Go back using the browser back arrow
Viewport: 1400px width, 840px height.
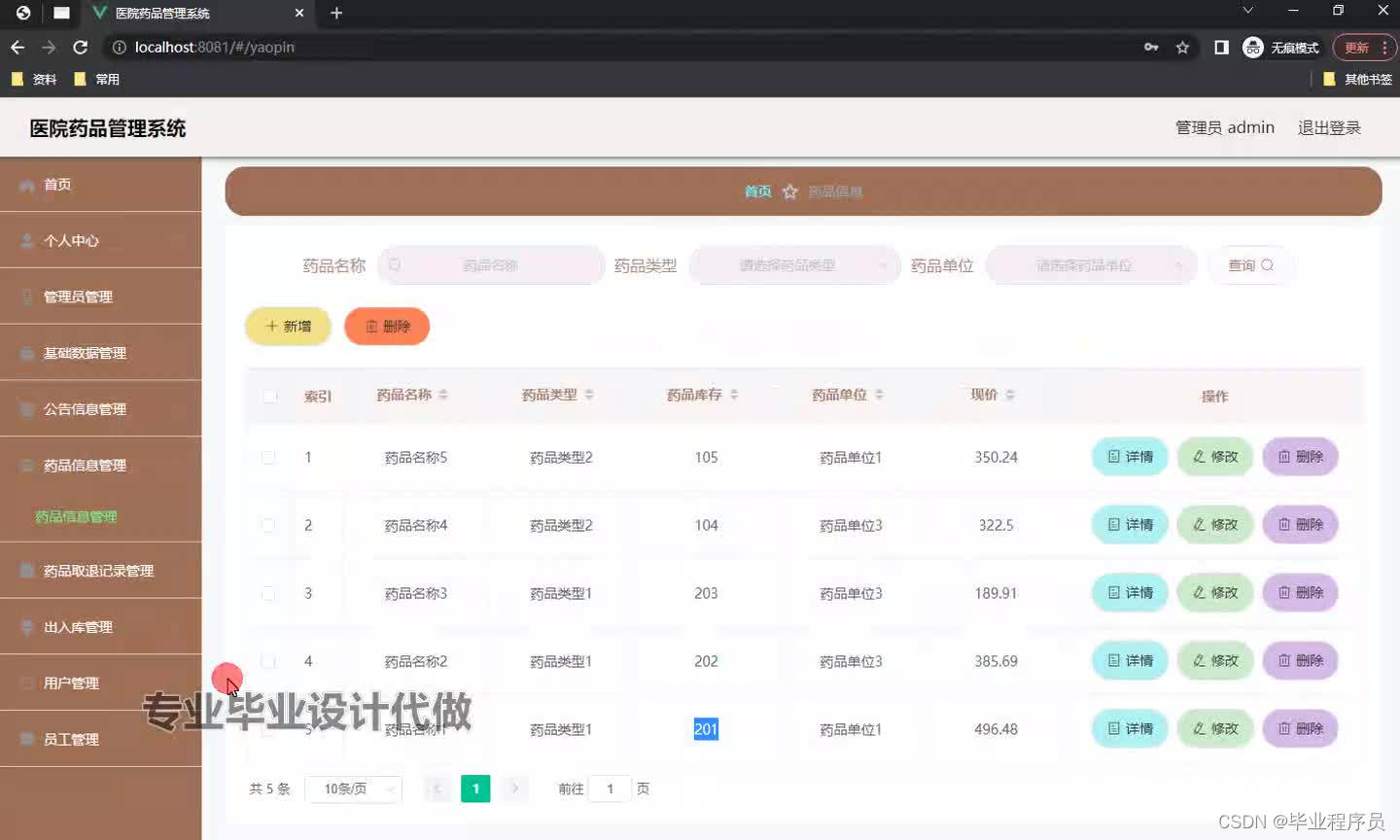click(x=17, y=47)
